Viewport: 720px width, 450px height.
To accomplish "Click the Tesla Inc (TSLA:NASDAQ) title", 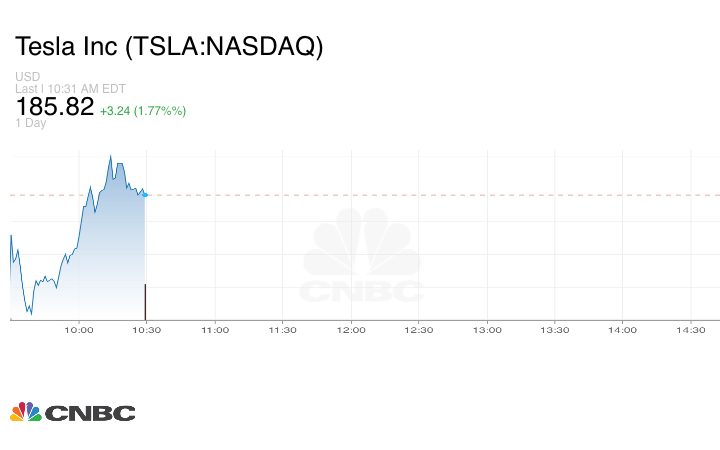I will [x=169, y=47].
